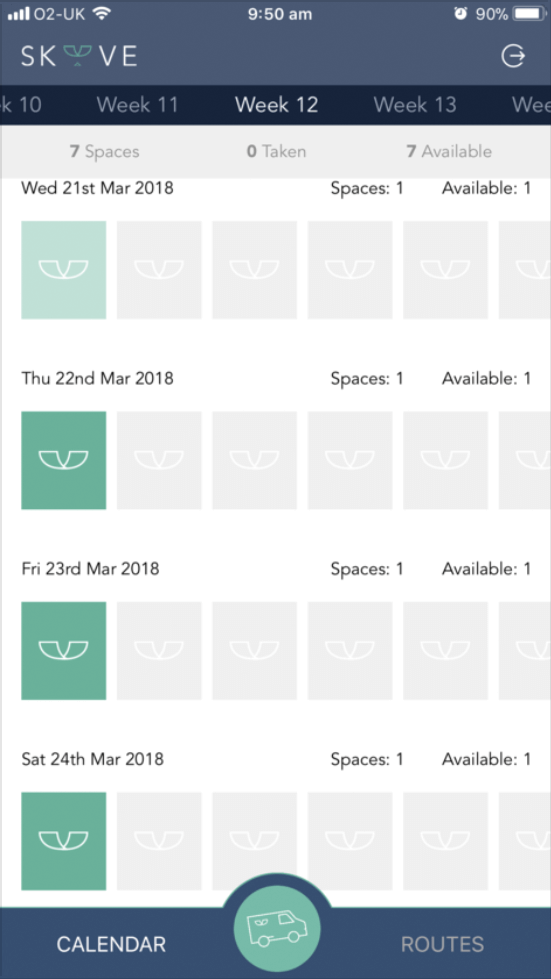Toggle the green slot for Thu 22nd Mar
The height and width of the screenshot is (979, 551).
coord(64,460)
